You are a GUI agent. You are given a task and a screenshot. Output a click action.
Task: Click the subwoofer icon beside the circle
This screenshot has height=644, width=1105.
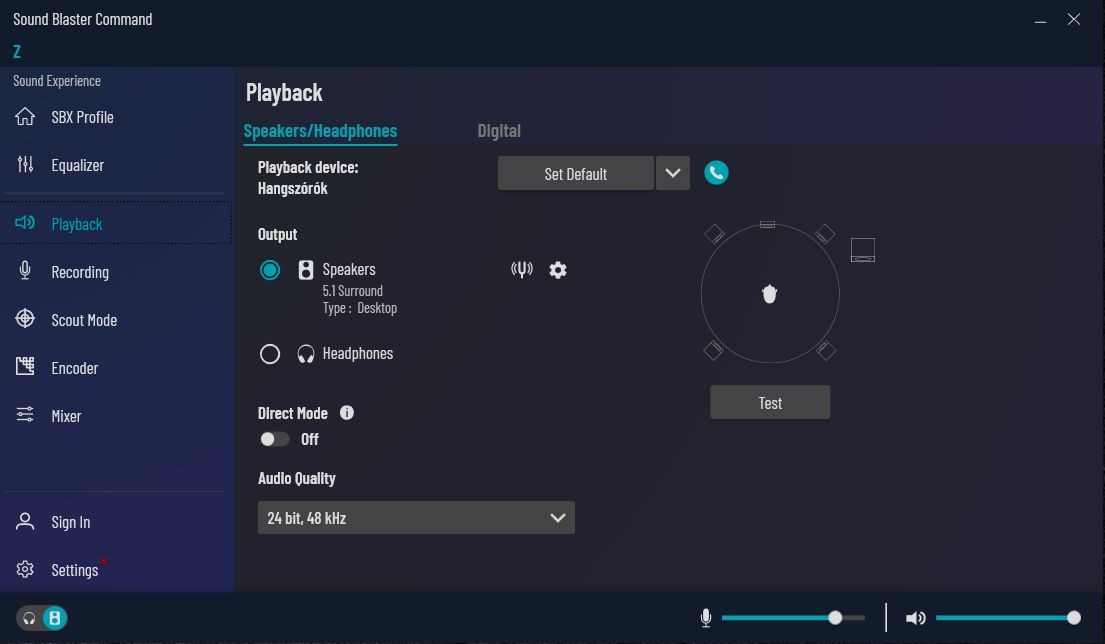863,250
